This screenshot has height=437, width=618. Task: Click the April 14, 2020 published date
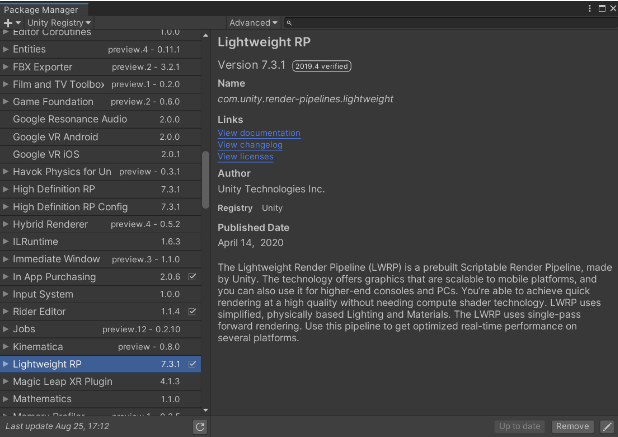pos(250,243)
